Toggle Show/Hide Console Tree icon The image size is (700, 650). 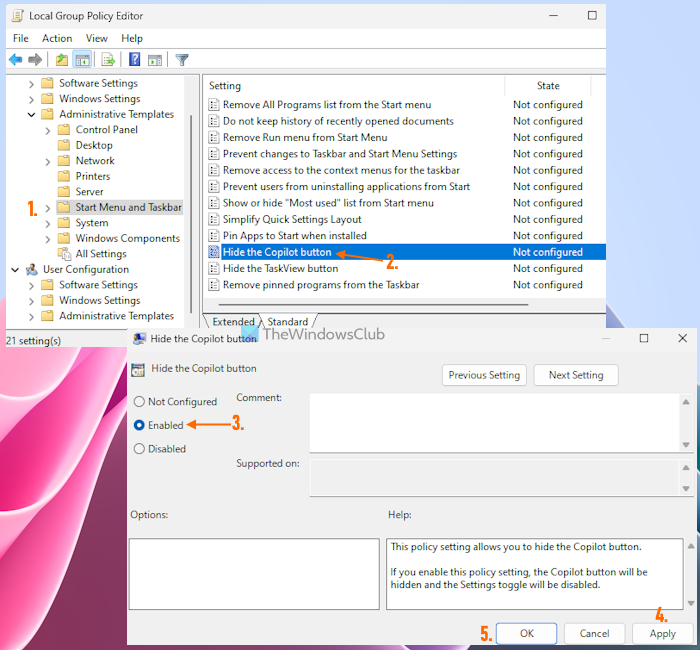[82, 60]
